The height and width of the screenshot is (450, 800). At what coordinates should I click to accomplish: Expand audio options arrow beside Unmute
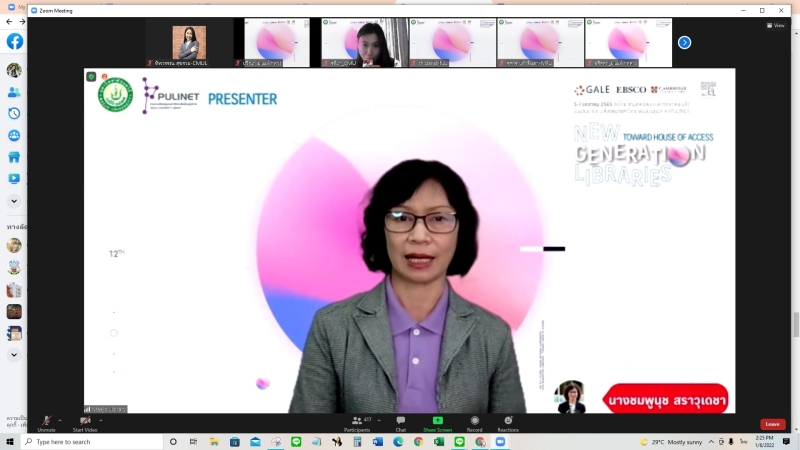(60, 419)
